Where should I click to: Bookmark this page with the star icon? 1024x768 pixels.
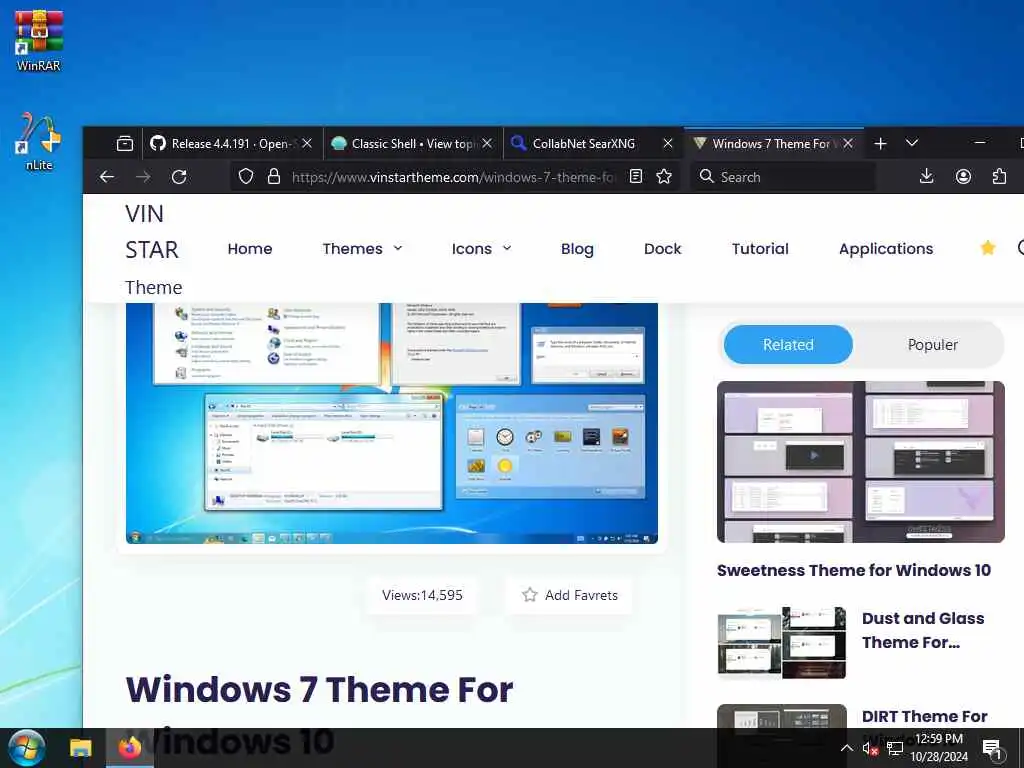664,176
